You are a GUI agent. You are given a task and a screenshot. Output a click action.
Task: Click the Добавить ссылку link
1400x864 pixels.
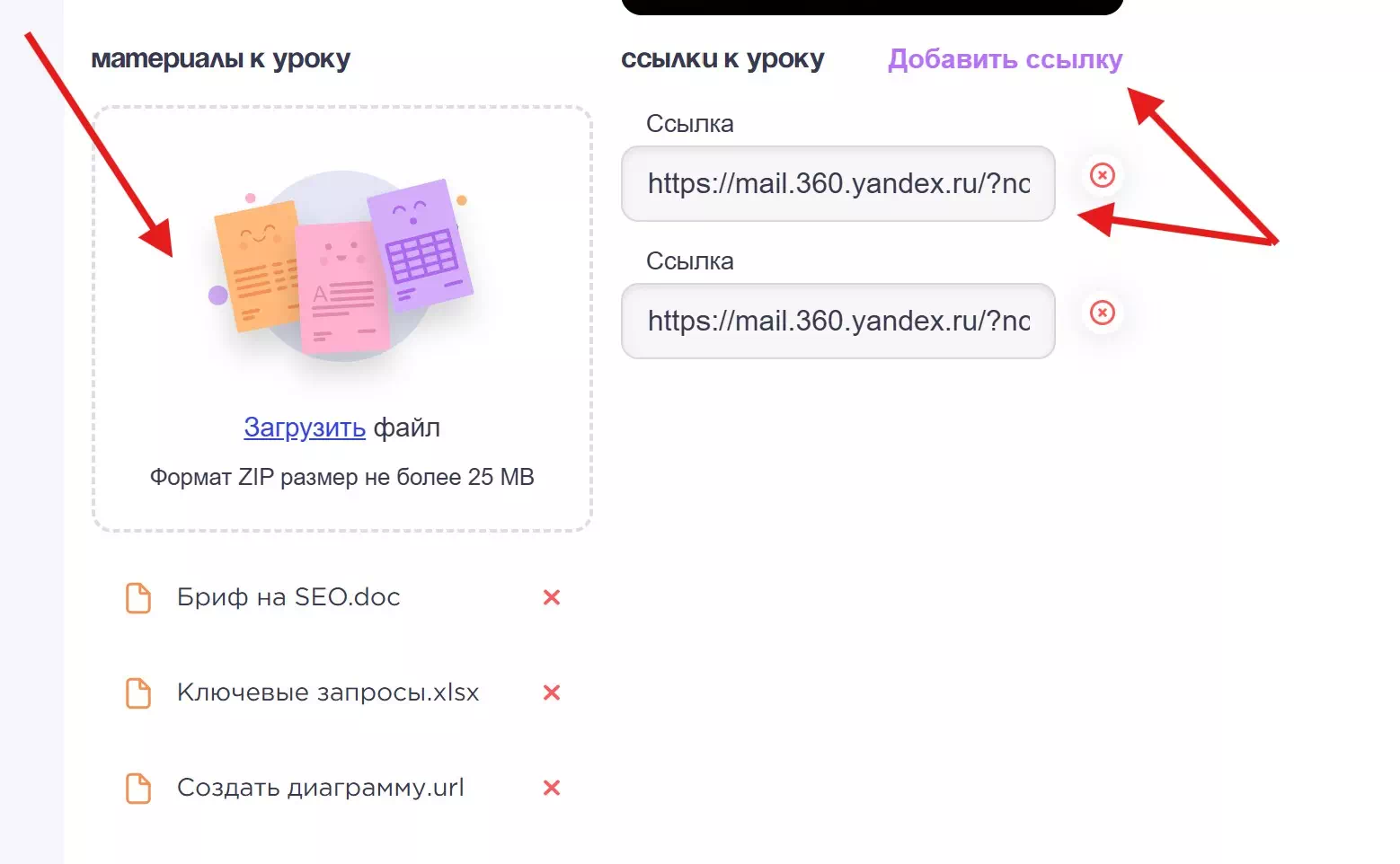click(1005, 59)
